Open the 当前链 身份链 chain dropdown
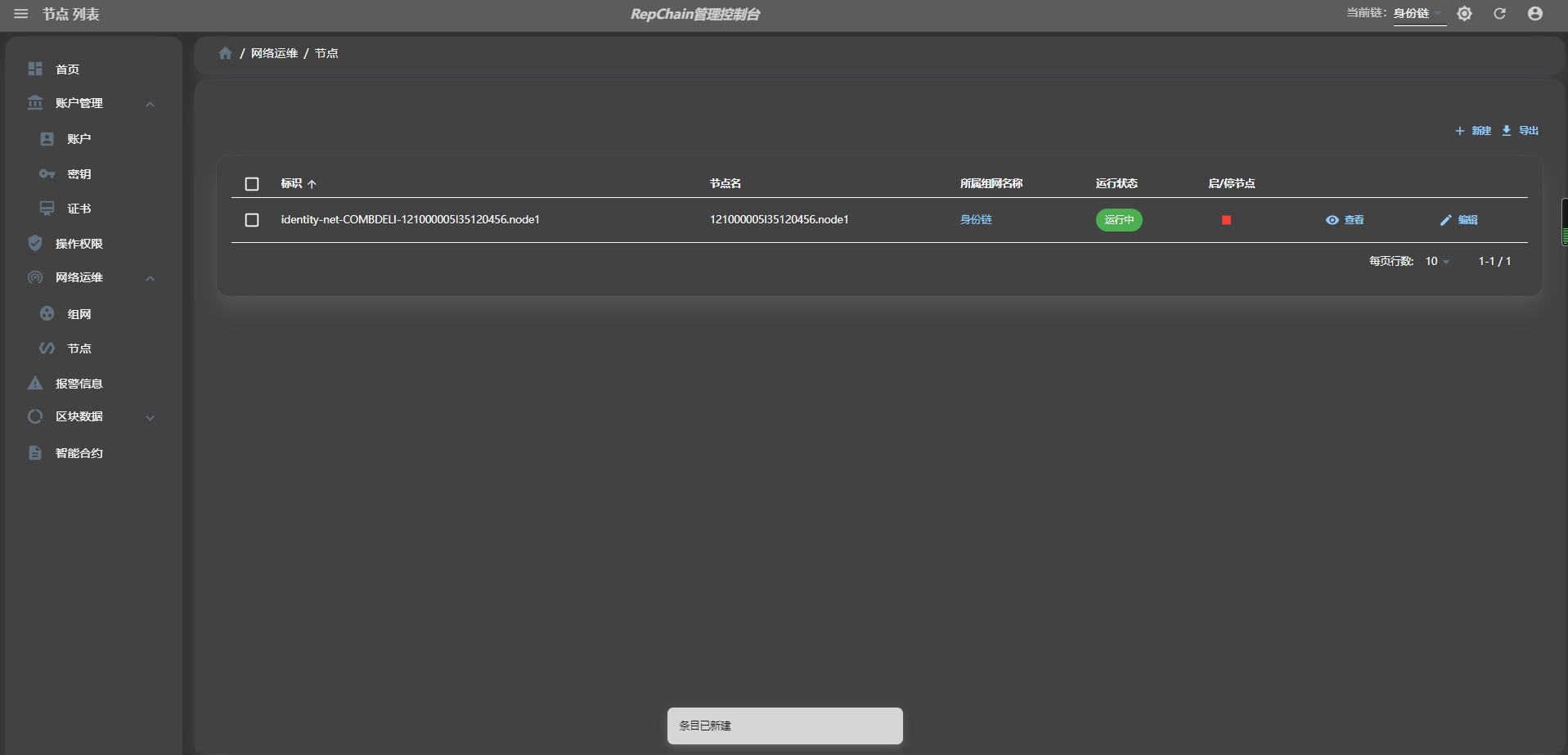 coord(1420,14)
